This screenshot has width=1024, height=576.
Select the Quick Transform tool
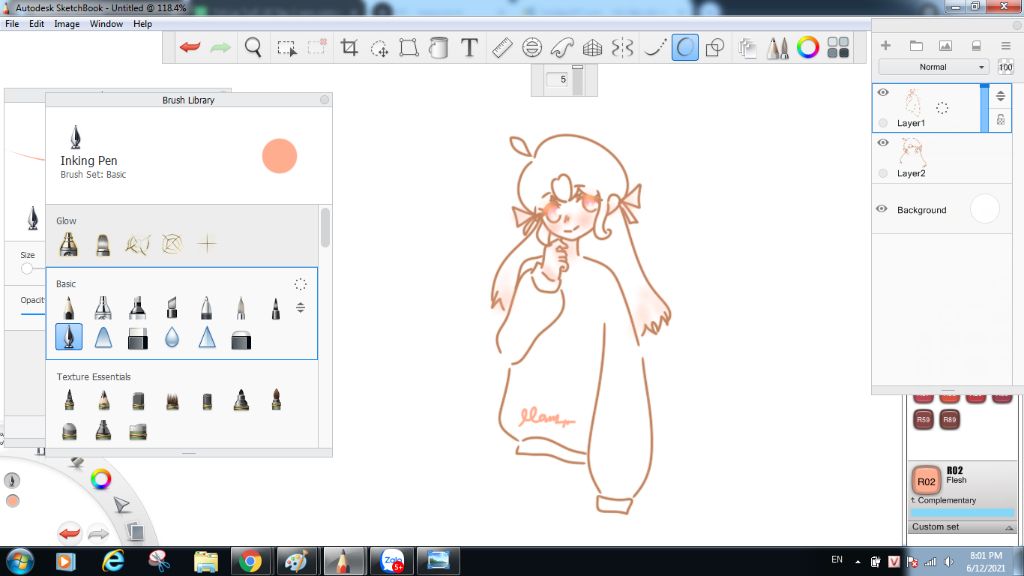(x=379, y=48)
